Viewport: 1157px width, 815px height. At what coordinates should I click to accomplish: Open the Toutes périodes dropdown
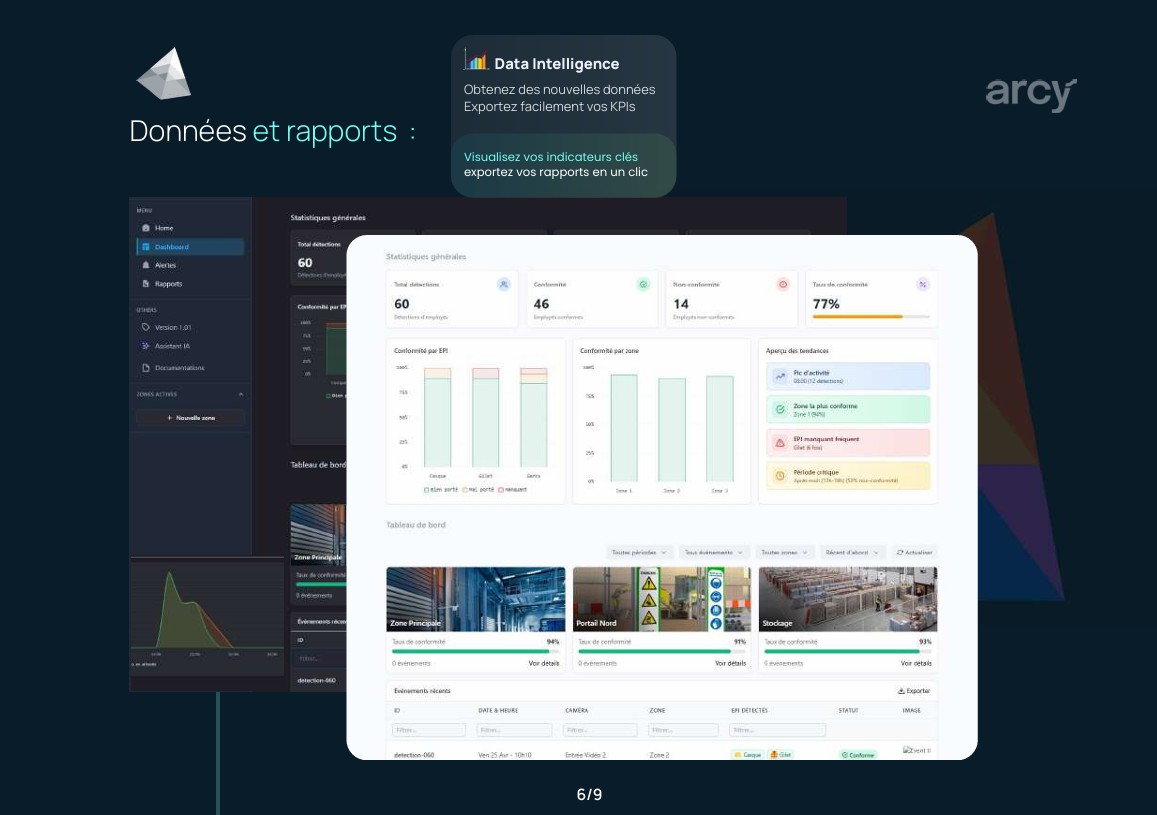[x=638, y=552]
